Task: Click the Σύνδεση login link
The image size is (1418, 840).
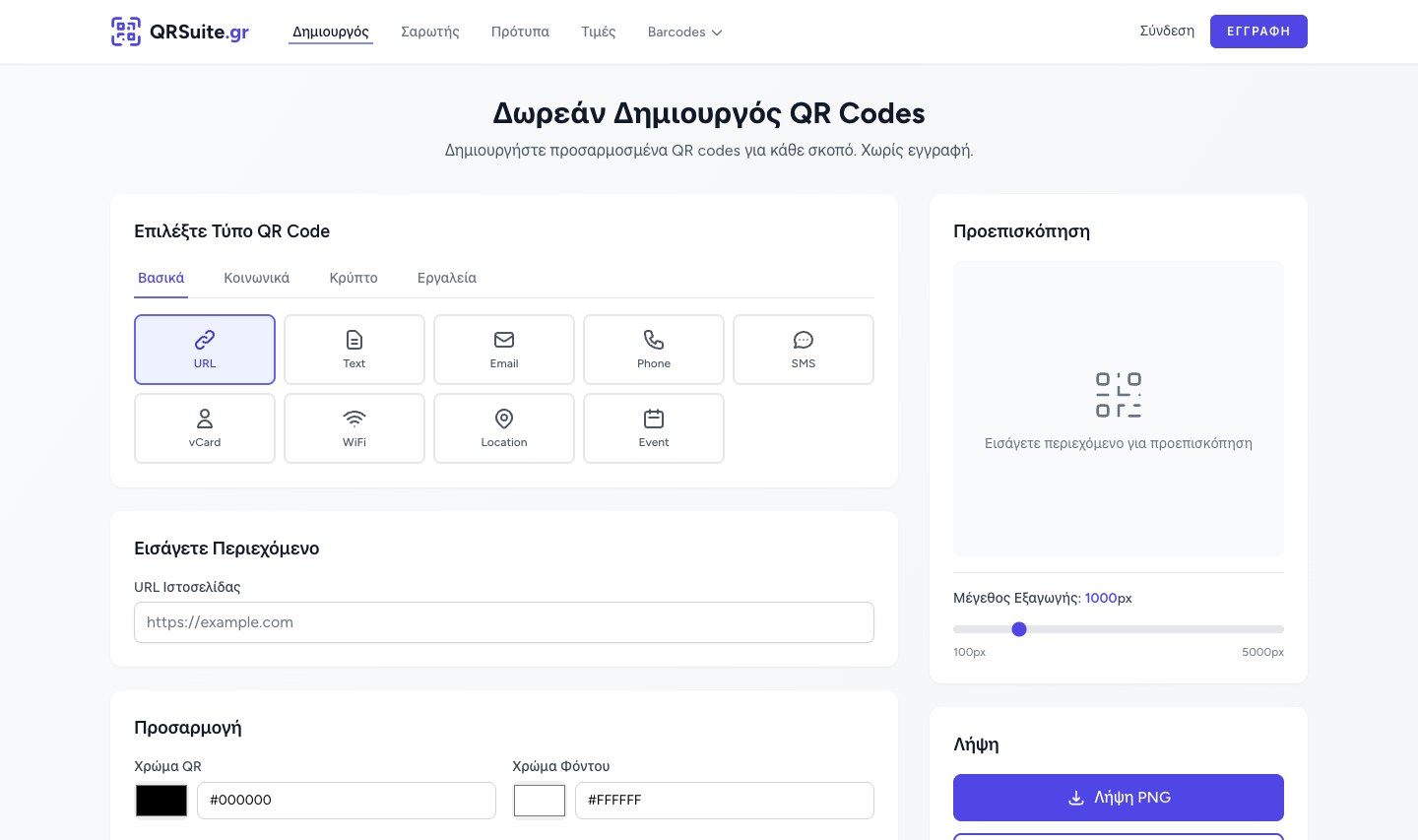Action: click(x=1167, y=32)
